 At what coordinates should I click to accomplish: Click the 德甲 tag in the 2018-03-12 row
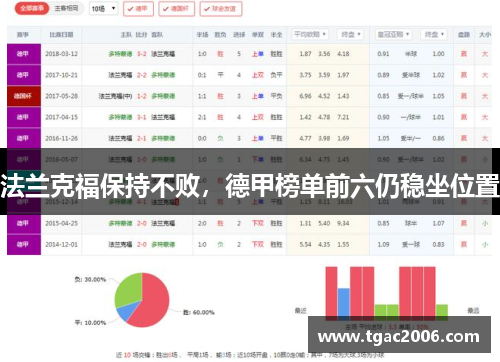[x=24, y=54]
